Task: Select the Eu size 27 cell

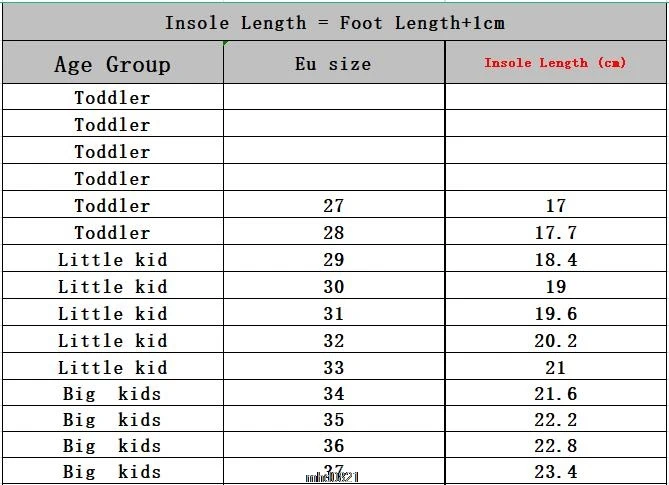Action: click(x=333, y=206)
